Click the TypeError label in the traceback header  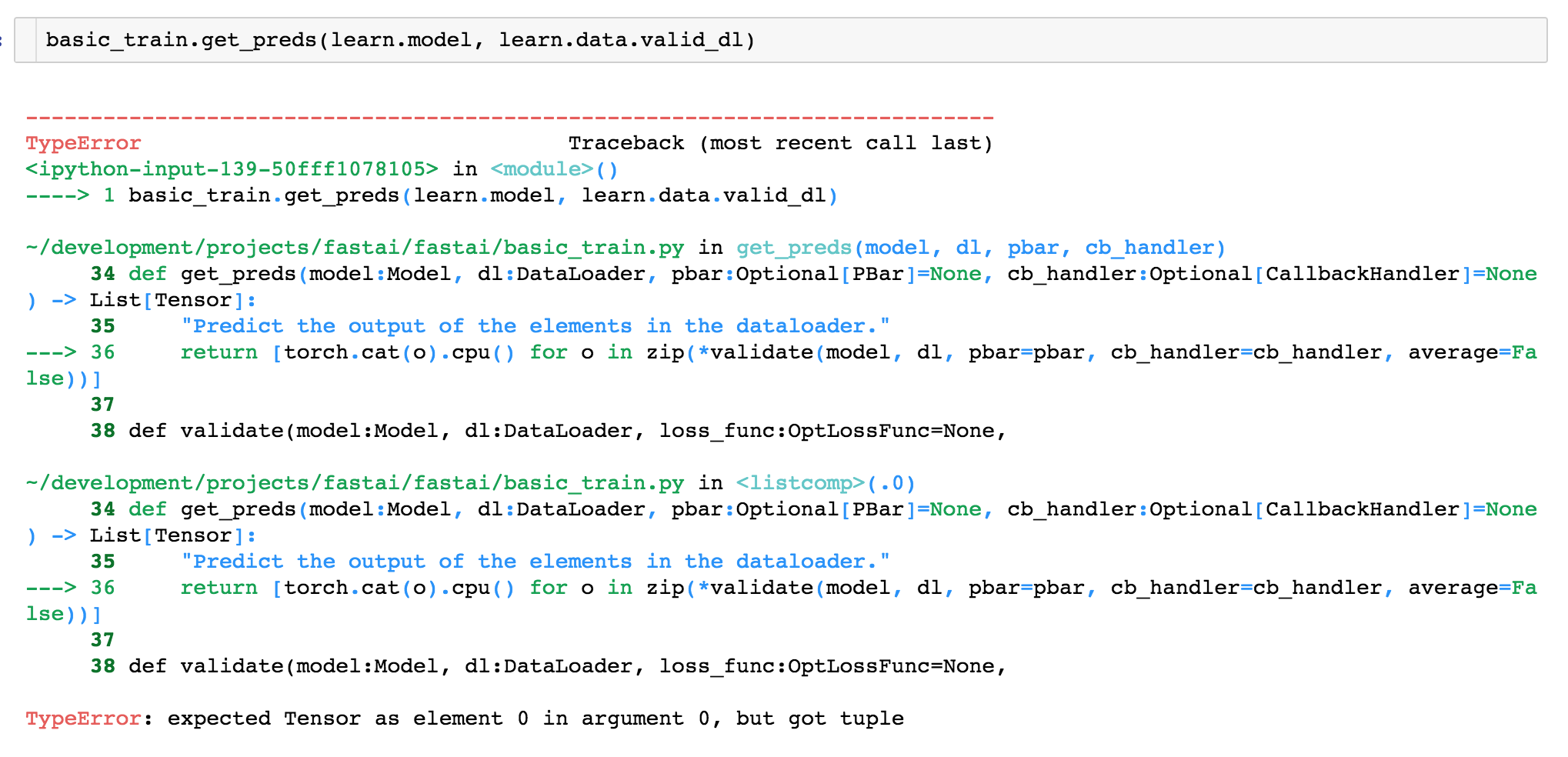point(82,142)
